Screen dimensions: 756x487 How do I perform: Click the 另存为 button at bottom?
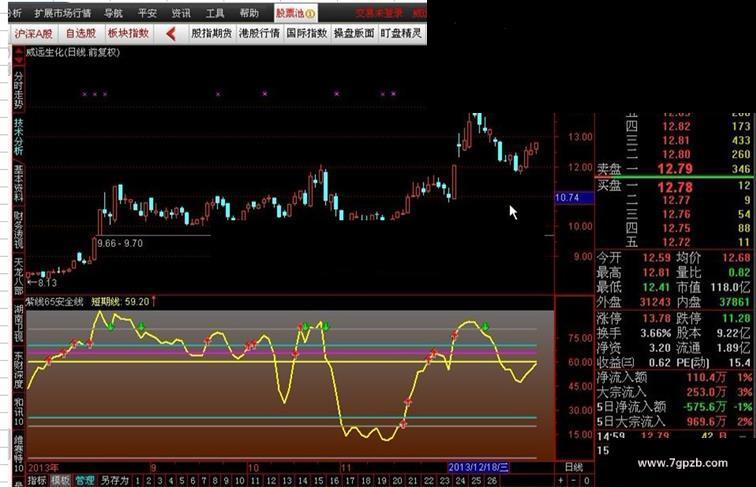(x=114, y=480)
